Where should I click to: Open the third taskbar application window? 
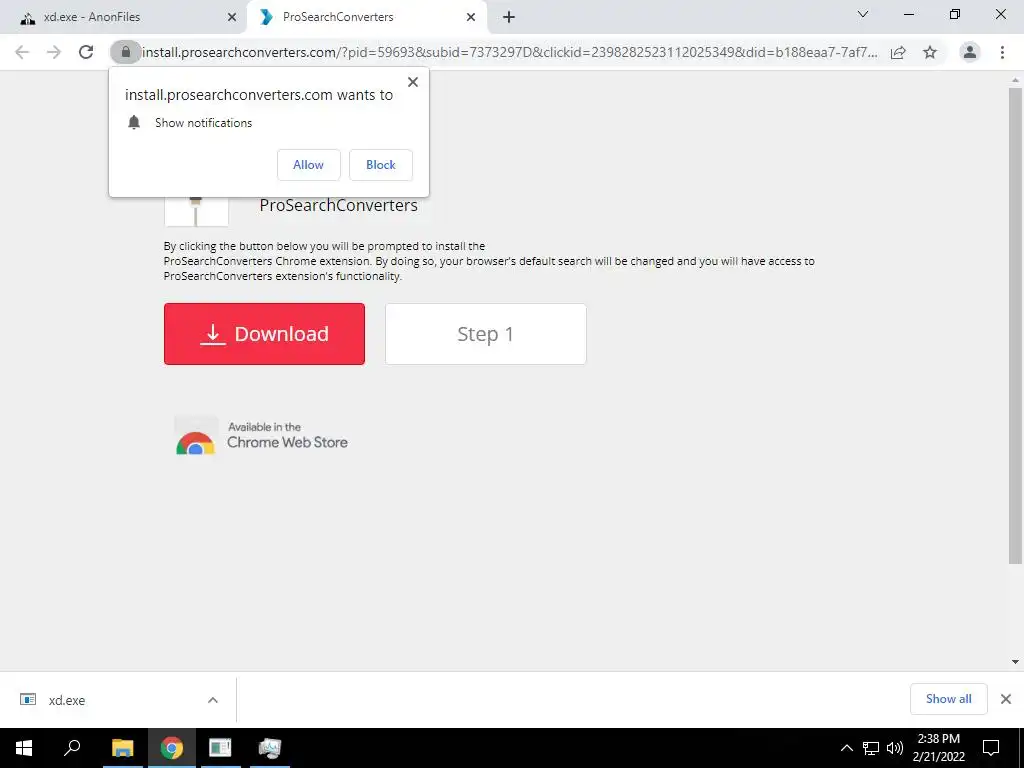point(220,748)
